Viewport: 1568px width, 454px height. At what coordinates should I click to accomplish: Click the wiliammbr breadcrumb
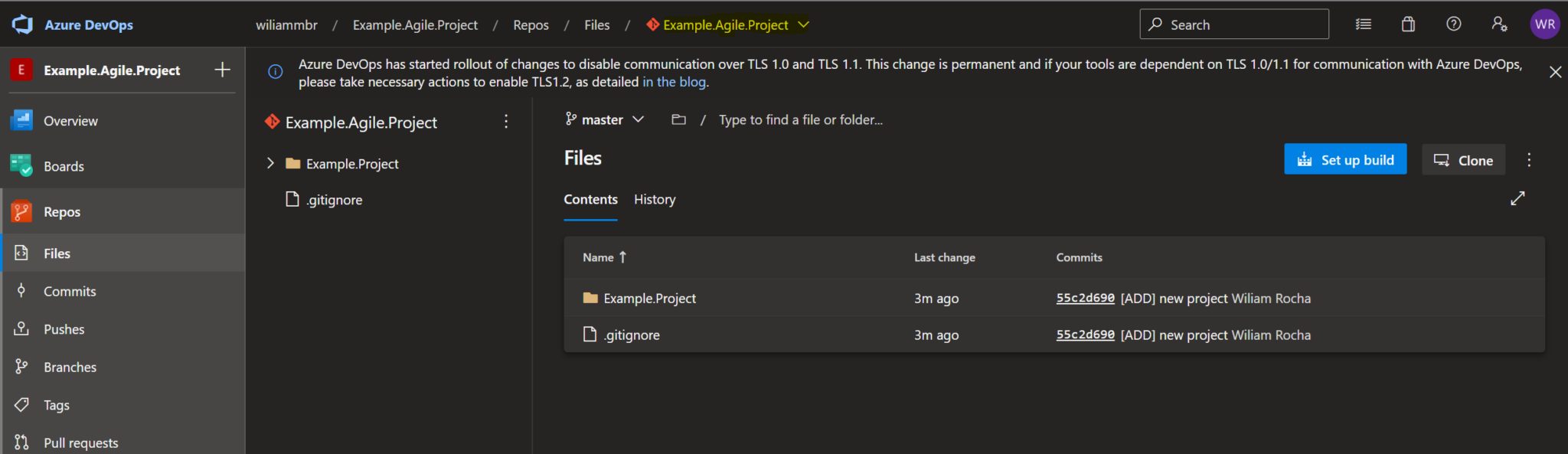point(286,25)
